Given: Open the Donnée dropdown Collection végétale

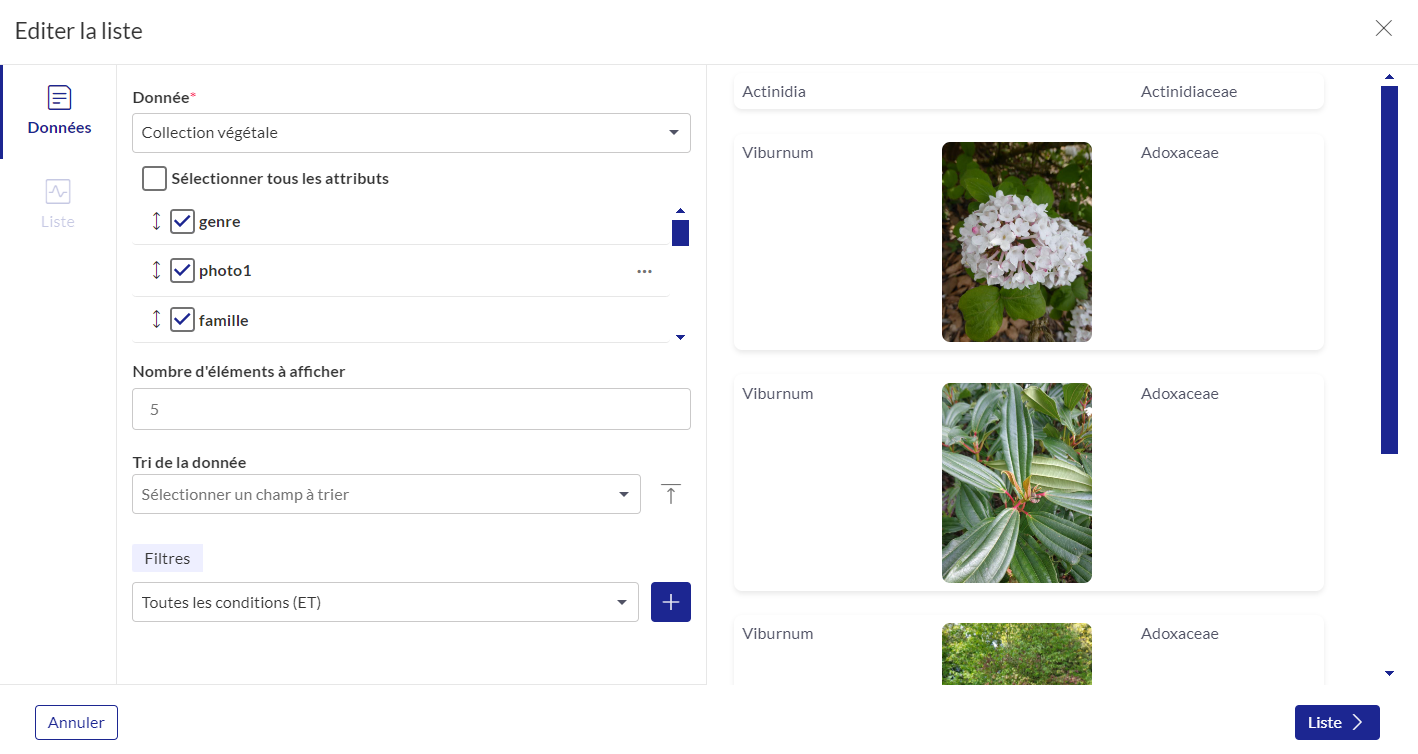Looking at the screenshot, I should point(411,133).
